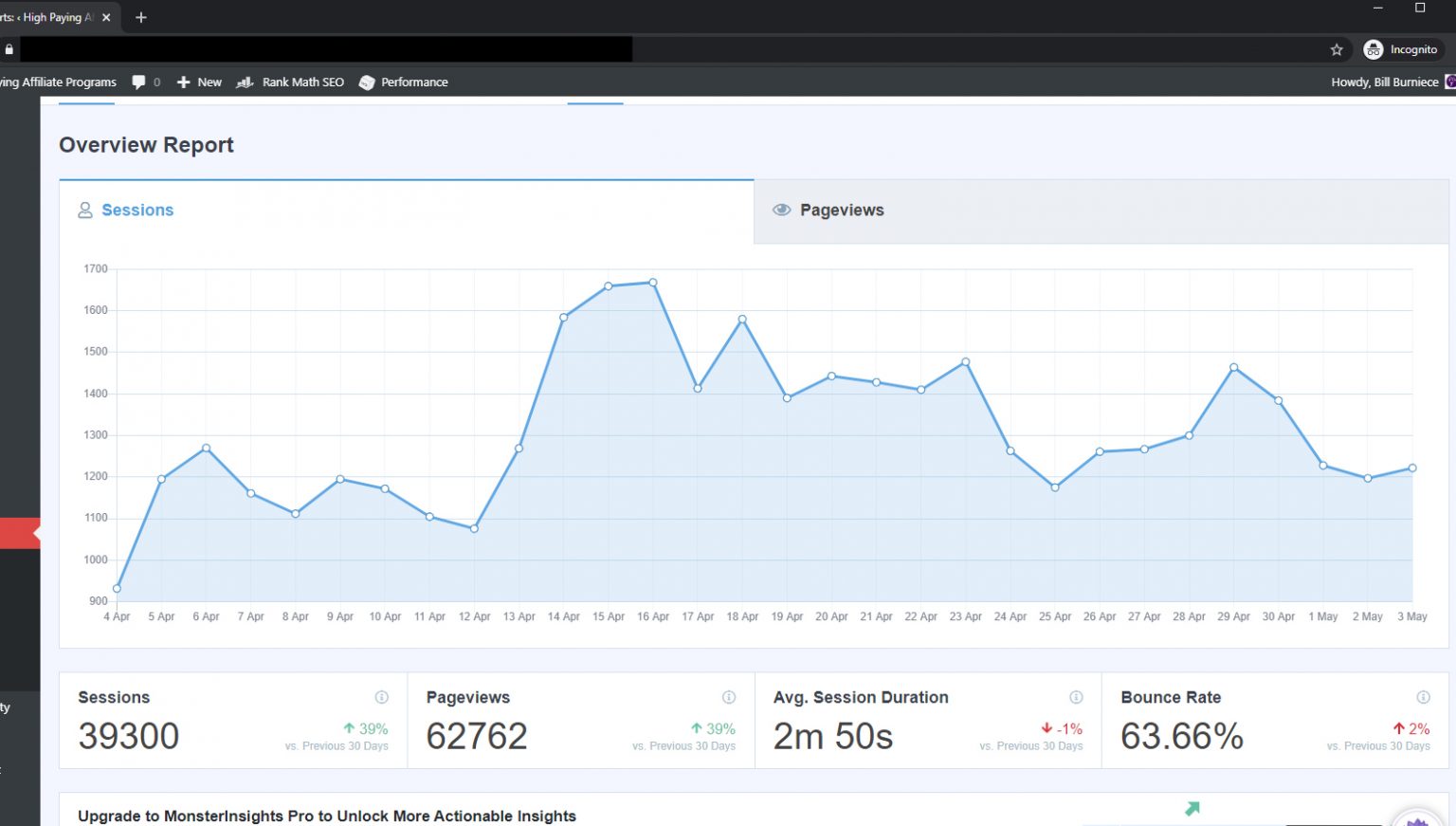Click the lock icon in address bar
This screenshot has height=826, width=1456.
pos(9,49)
